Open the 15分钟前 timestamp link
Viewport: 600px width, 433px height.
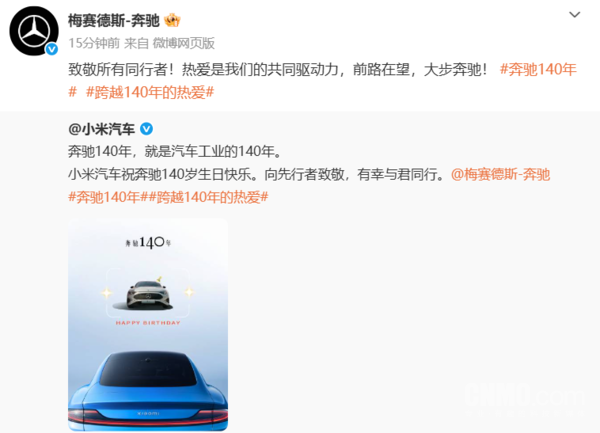coord(94,43)
